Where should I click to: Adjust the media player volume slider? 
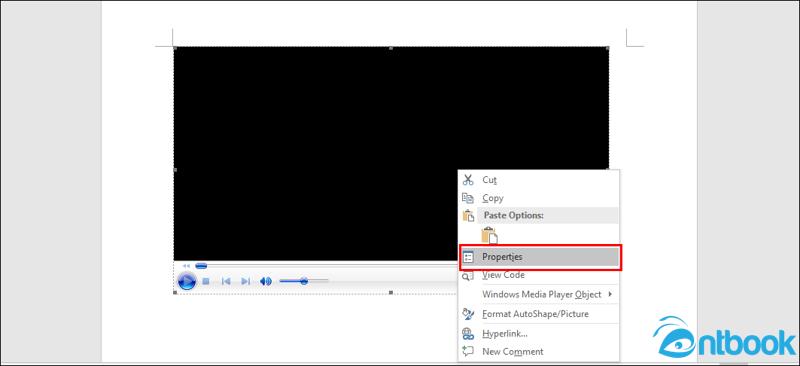click(304, 281)
